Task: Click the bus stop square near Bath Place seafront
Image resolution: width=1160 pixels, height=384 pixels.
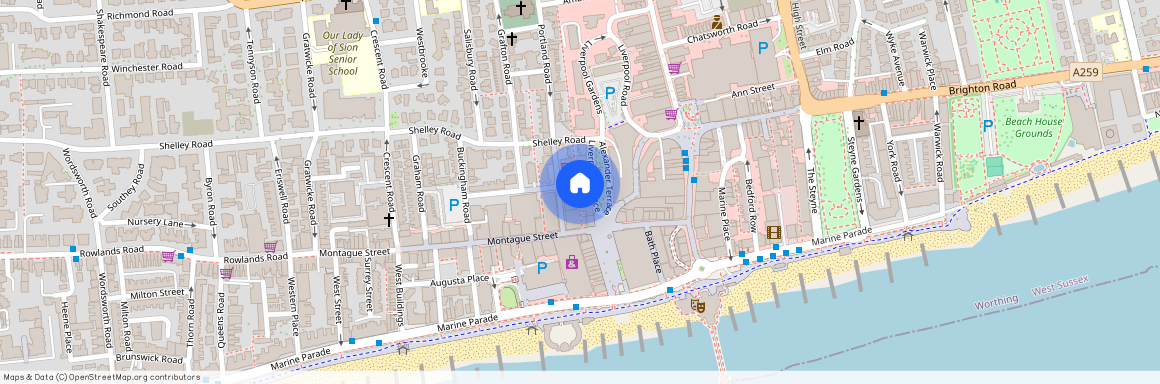Action: [670, 289]
